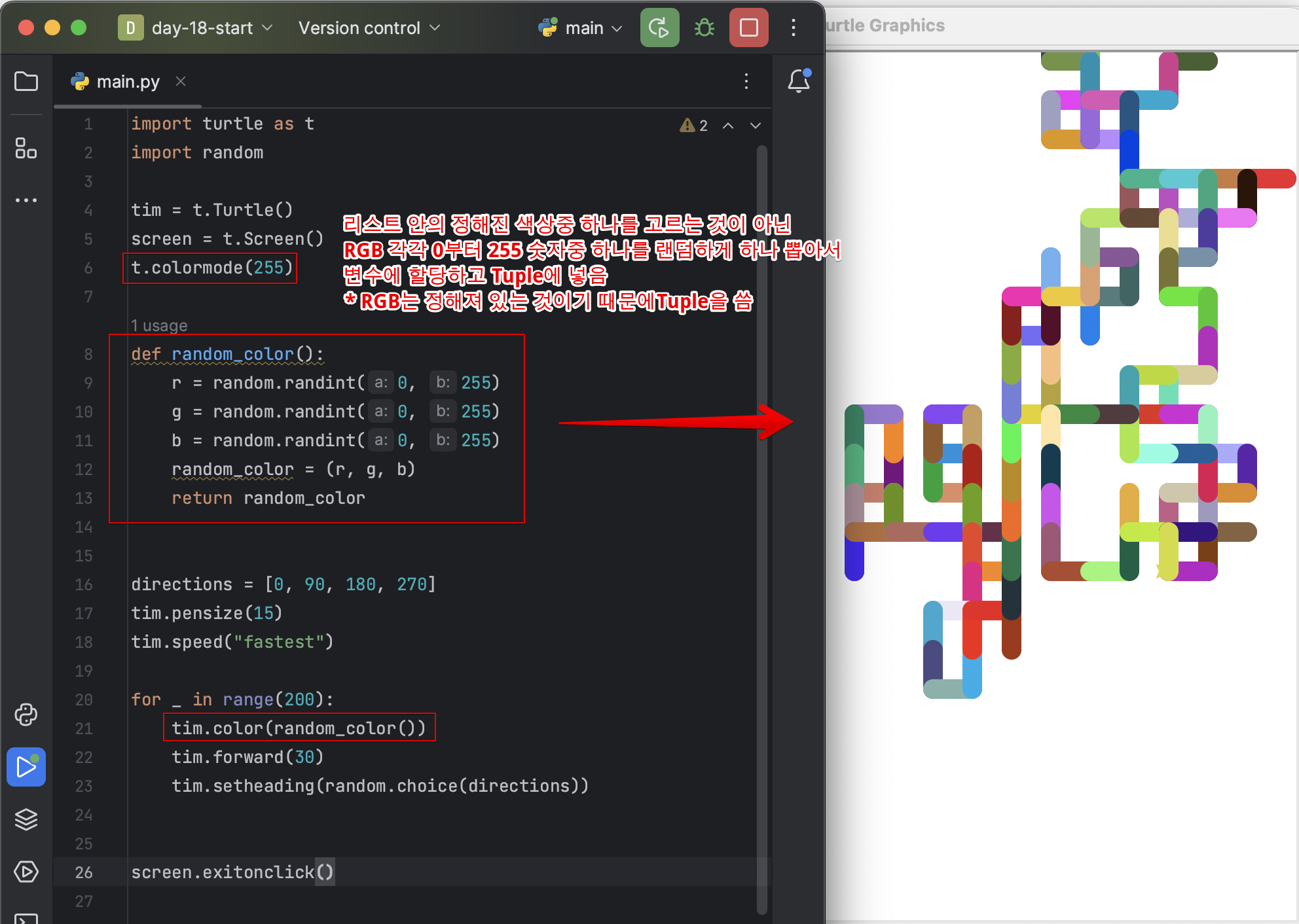The width and height of the screenshot is (1299, 924).
Task: Click the random_color function name
Action: pos(232,354)
